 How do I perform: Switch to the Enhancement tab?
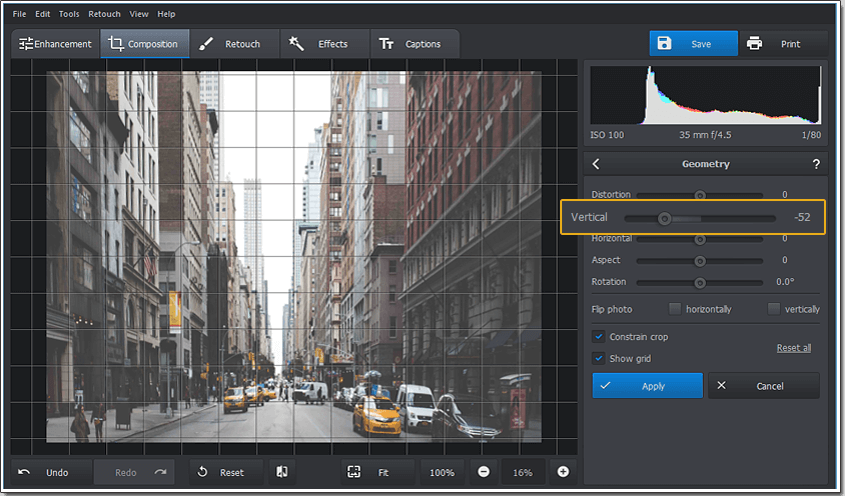[55, 44]
